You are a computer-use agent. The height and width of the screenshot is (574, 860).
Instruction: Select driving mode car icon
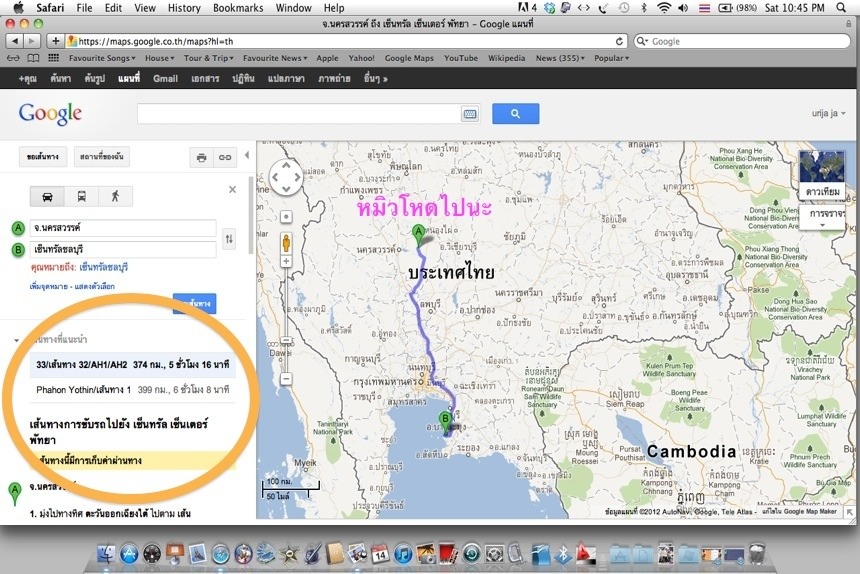[47, 196]
